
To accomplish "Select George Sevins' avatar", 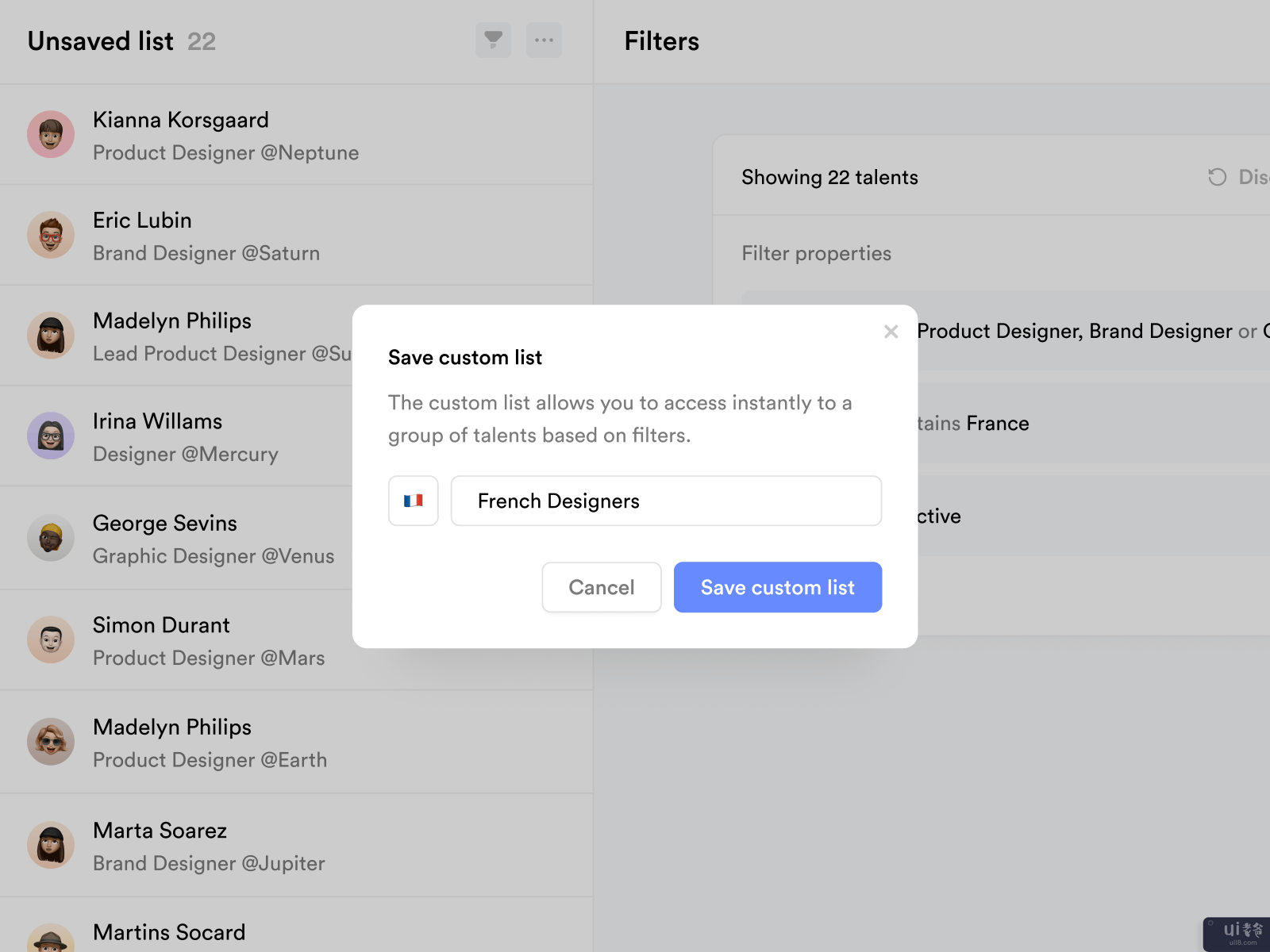I will coord(51,538).
